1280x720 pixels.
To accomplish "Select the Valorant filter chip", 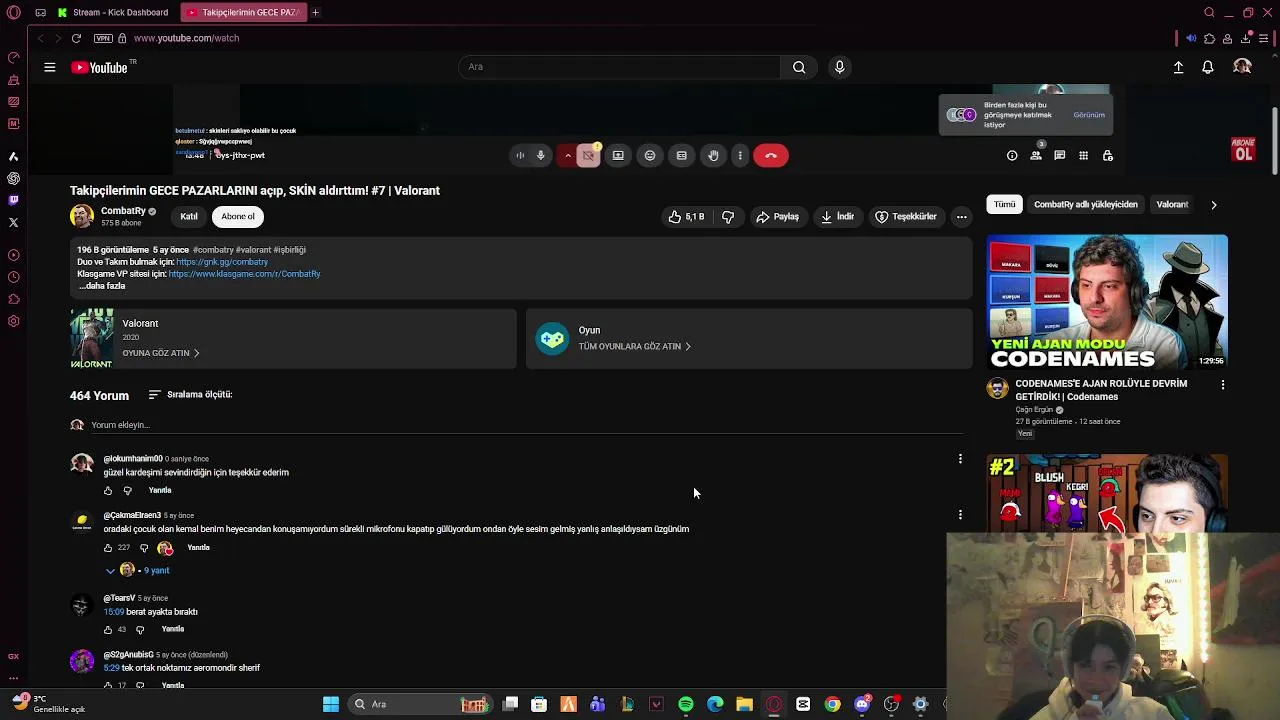I will (1172, 204).
